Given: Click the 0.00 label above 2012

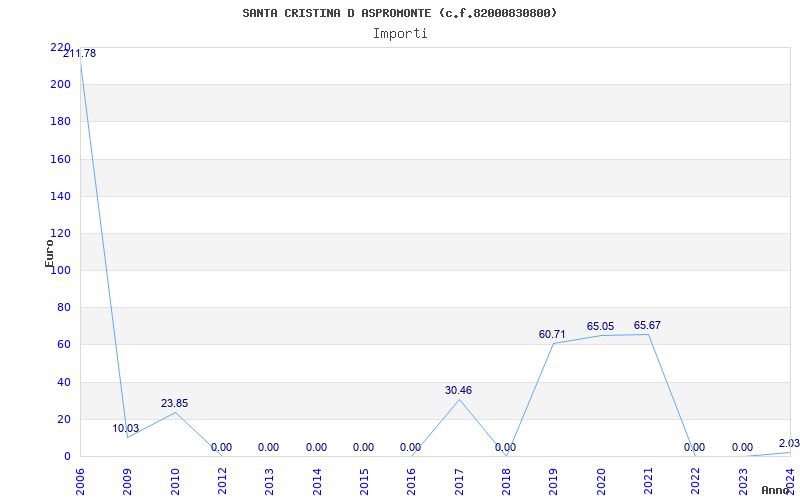Looking at the screenshot, I should 221,447.
